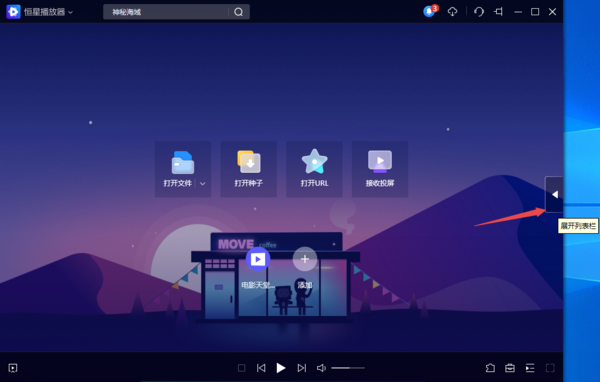600x382 pixels.
Task: Expand the list panel with left arrow
Action: [x=554, y=194]
